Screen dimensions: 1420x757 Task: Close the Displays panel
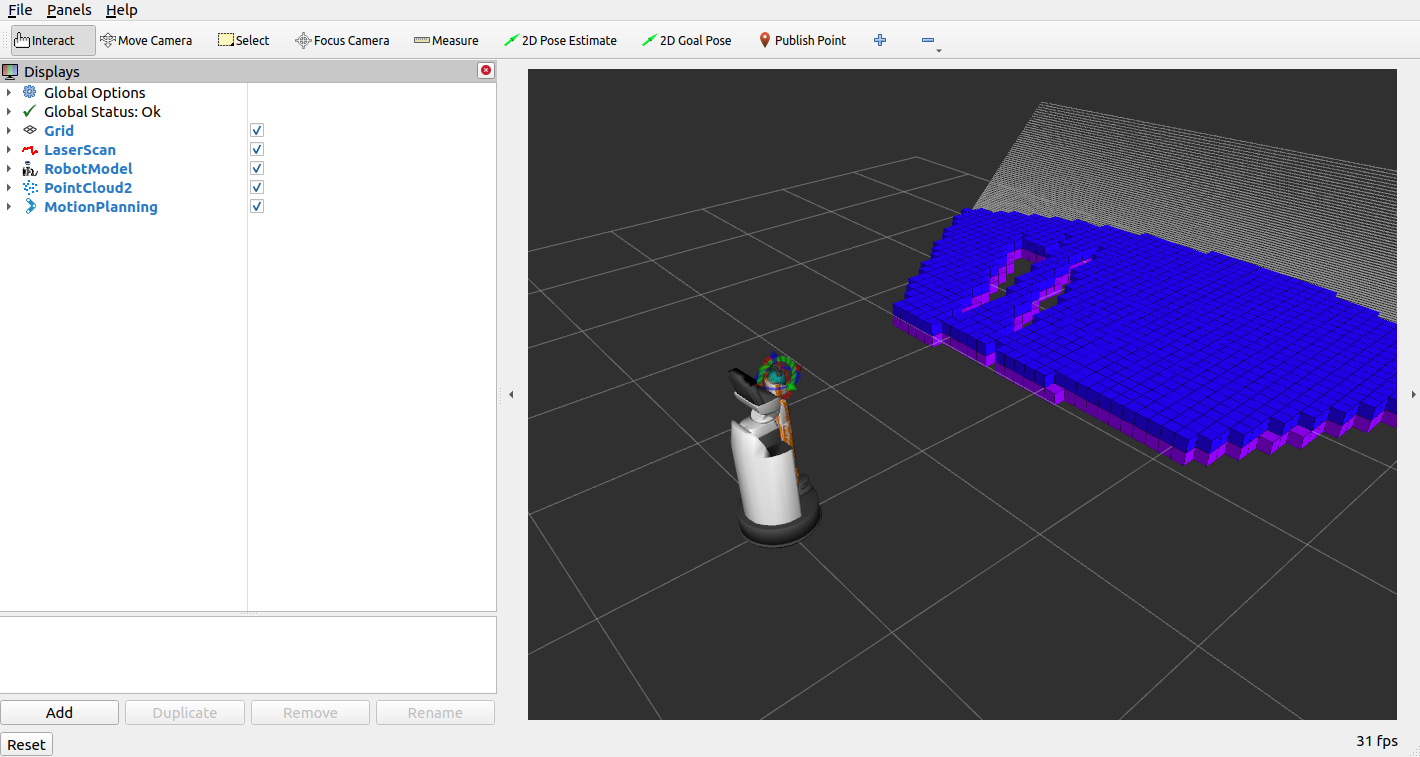coord(486,71)
